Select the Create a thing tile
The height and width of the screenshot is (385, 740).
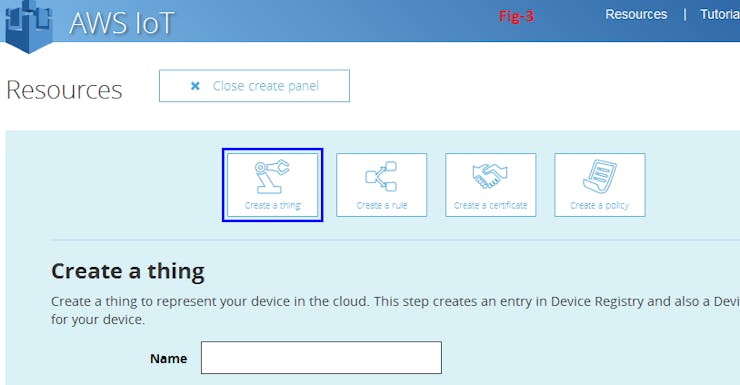pyautogui.click(x=273, y=185)
